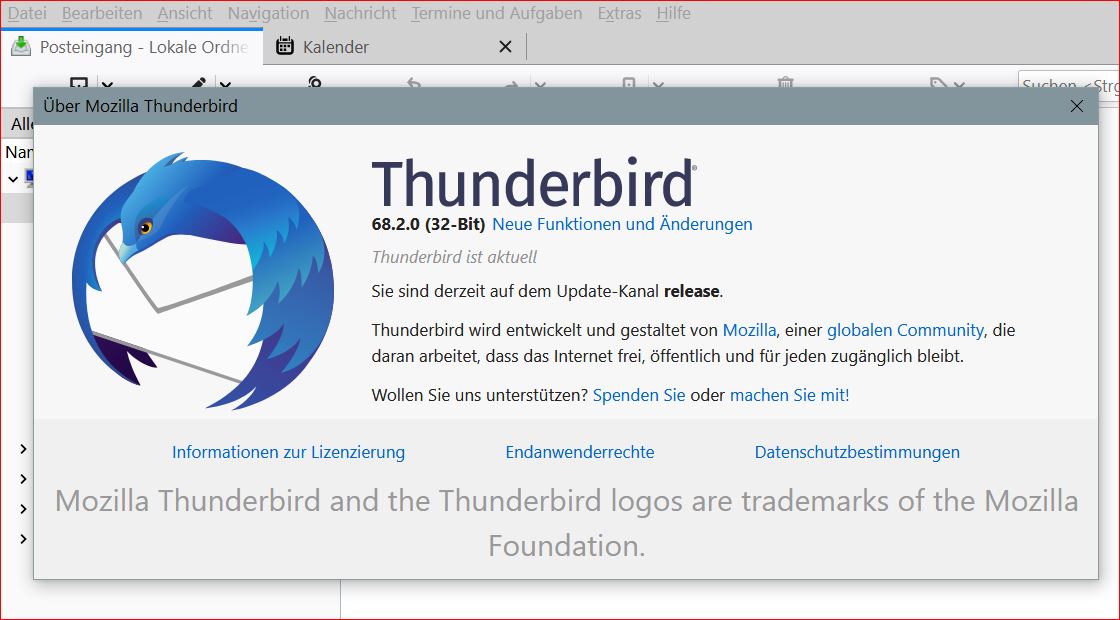Open the Termine und Aufgaben menu
Image resolution: width=1120 pixels, height=620 pixels.
[496, 13]
